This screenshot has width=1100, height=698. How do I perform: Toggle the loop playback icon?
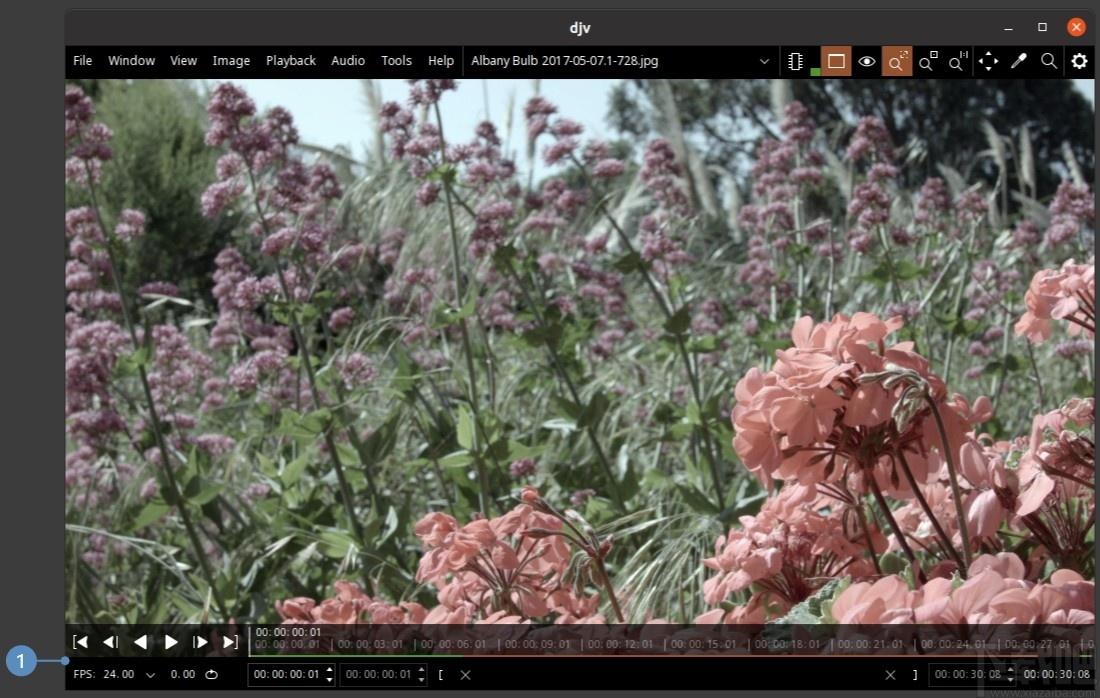click(211, 674)
